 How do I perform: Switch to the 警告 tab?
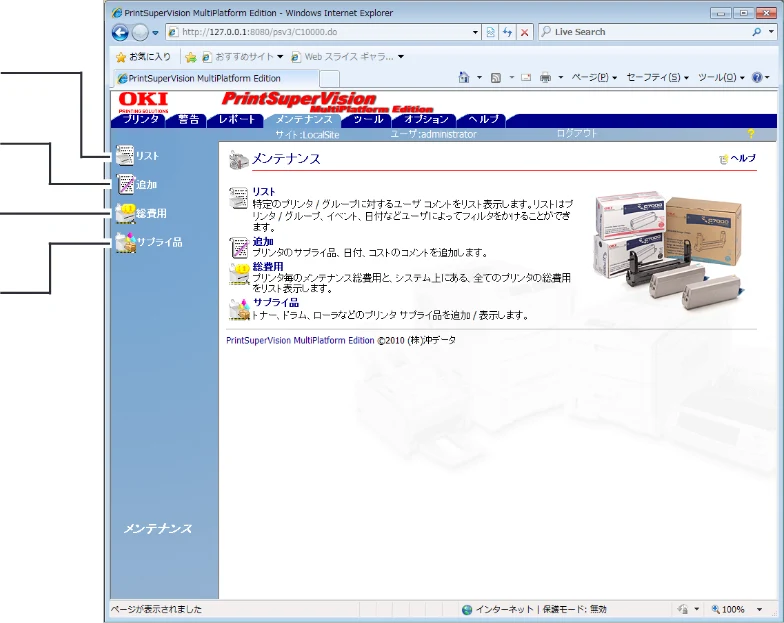coord(188,120)
